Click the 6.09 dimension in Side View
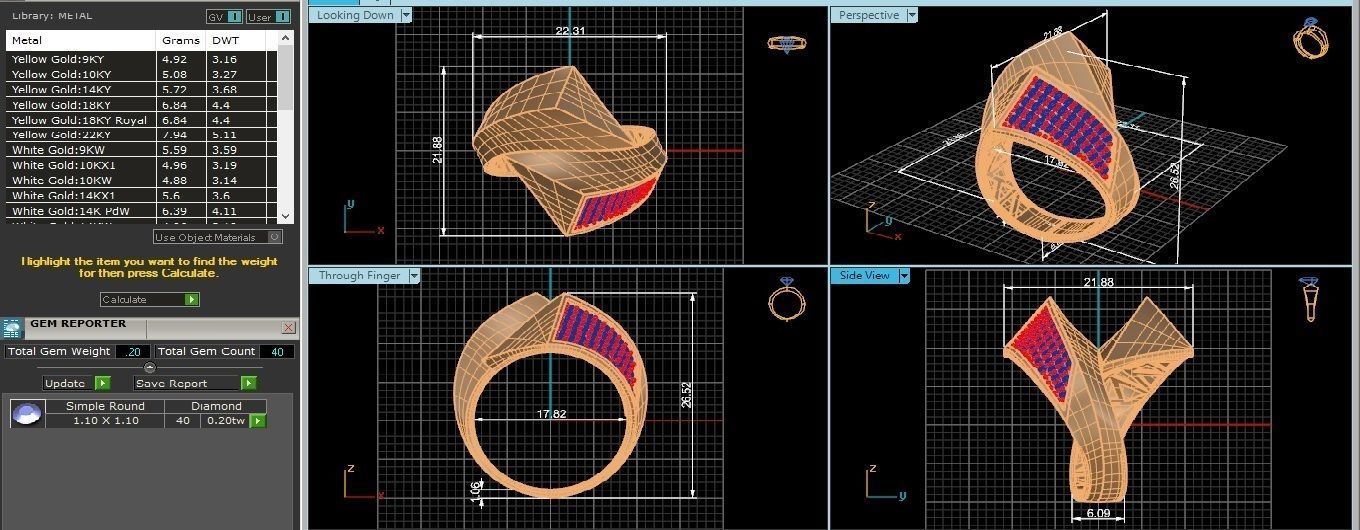Screen dimensions: 1360x530 tap(1099, 515)
